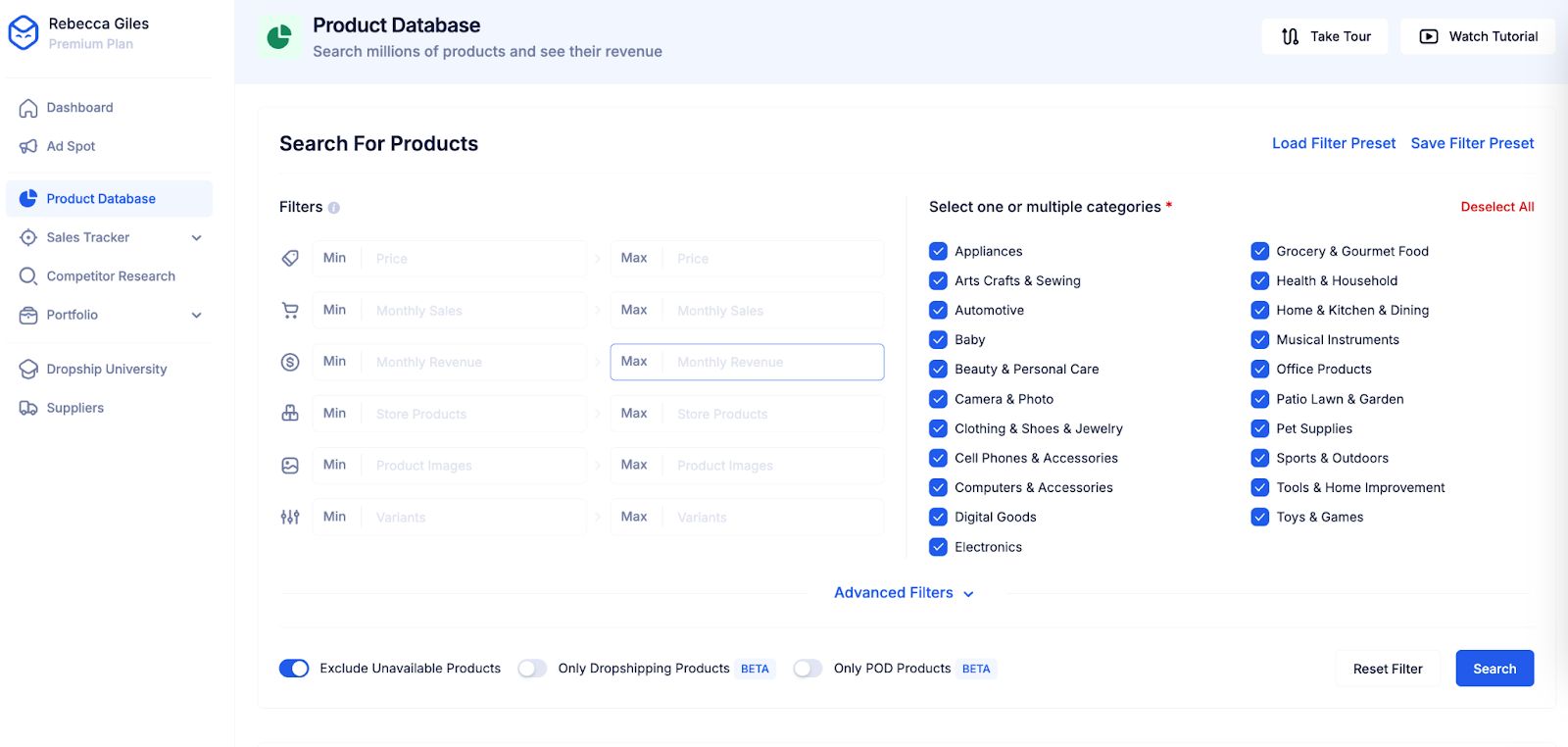Screen dimensions: 1568x747
Task: Click the Ad Spot megaphone icon
Action: pos(28,147)
